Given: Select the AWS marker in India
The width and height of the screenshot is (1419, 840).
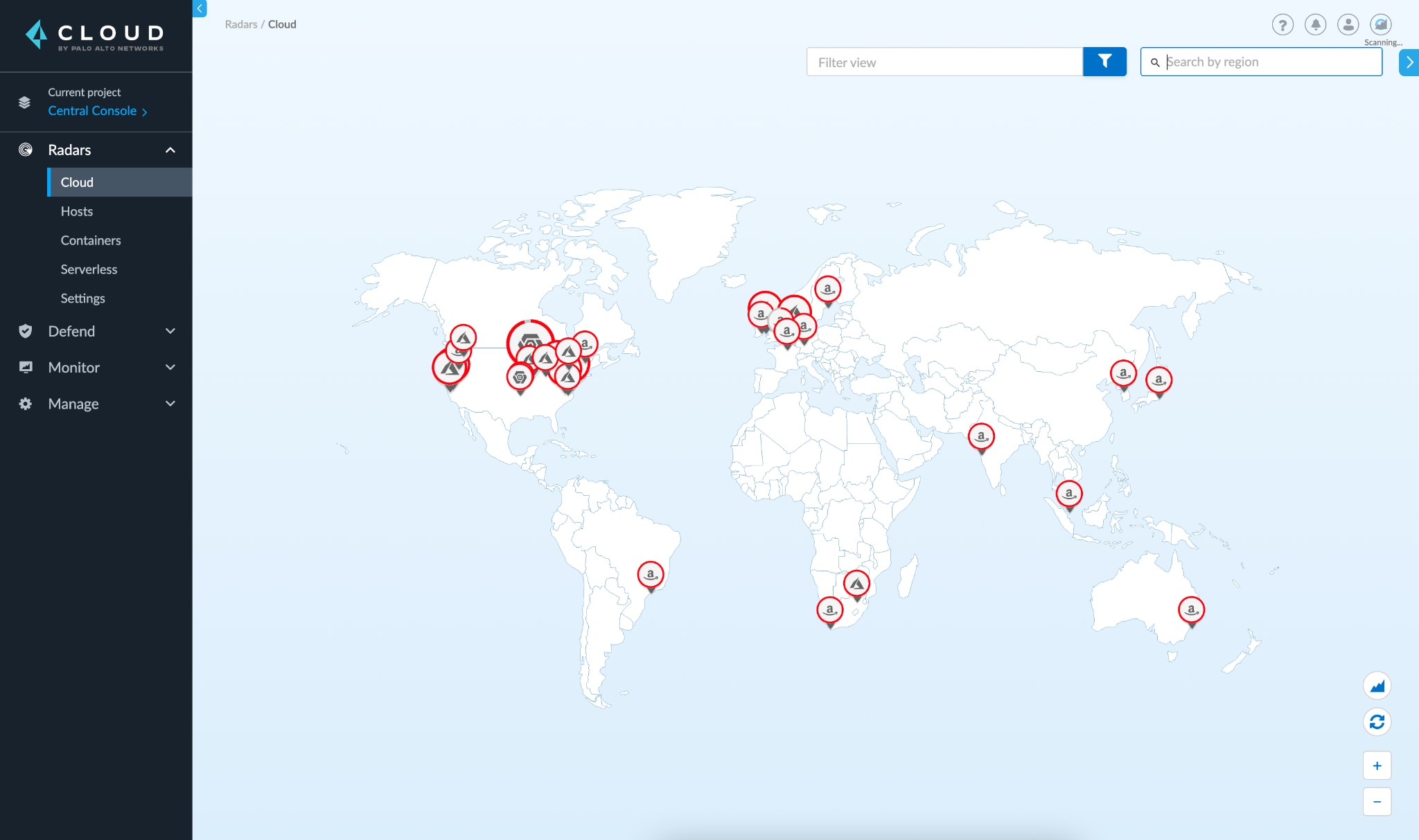Looking at the screenshot, I should [x=980, y=437].
